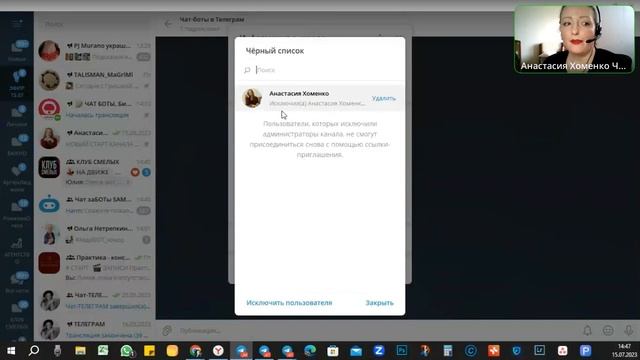Open the ЧАТ БОТЫ chat with red avatar
The image size is (640, 360).
(x=95, y=109)
